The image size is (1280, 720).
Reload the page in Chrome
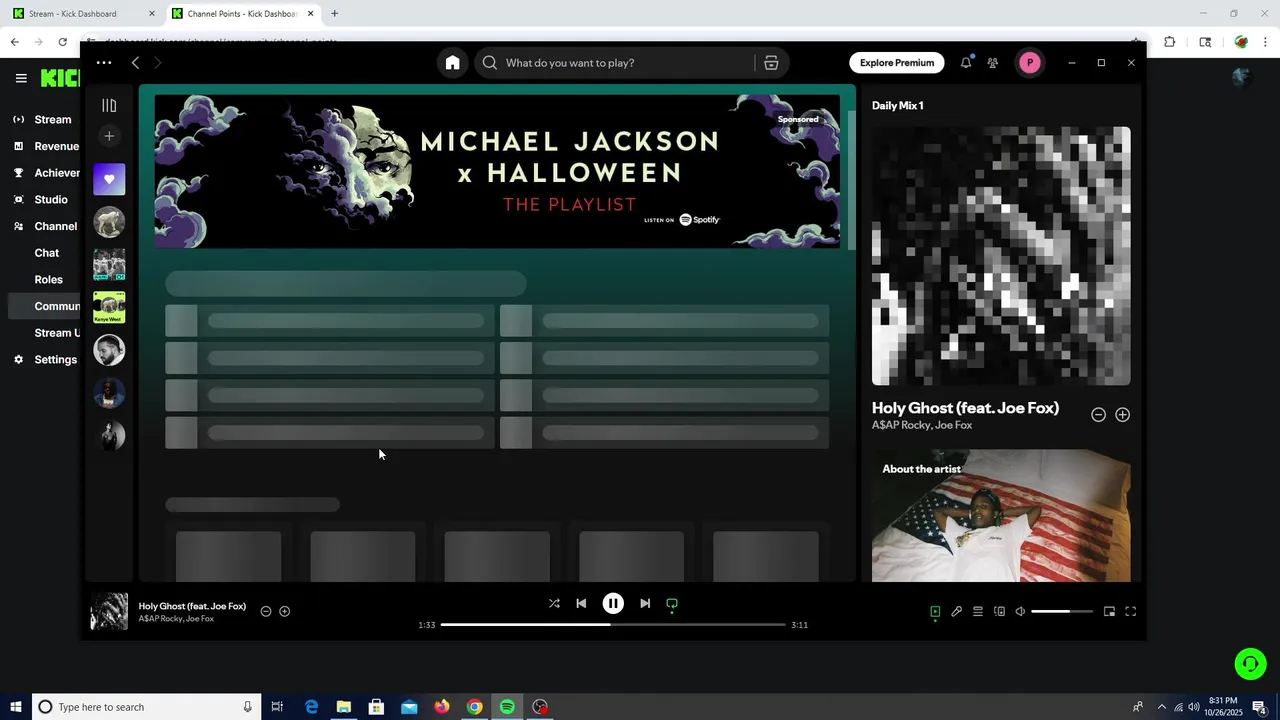62,42
